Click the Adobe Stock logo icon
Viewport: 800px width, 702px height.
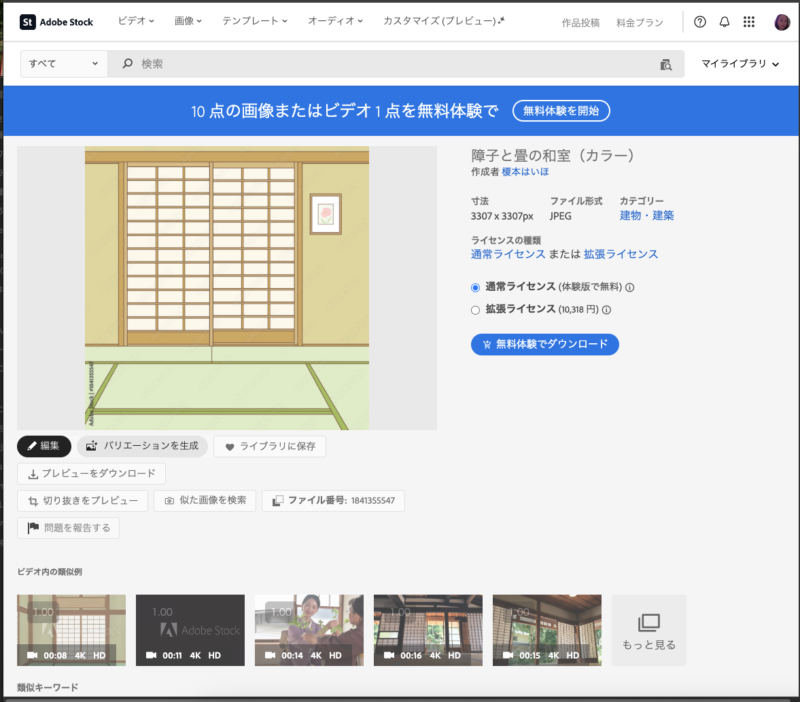[28, 21]
